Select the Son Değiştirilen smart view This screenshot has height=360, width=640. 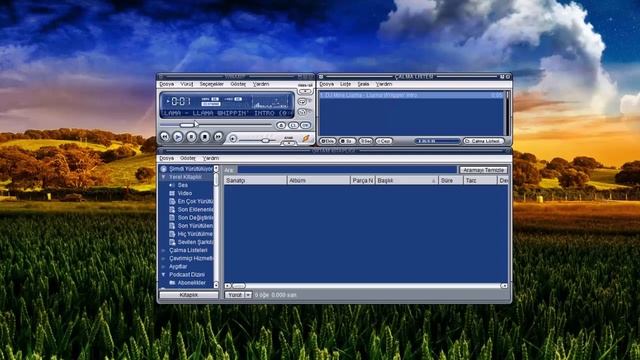tap(195, 218)
